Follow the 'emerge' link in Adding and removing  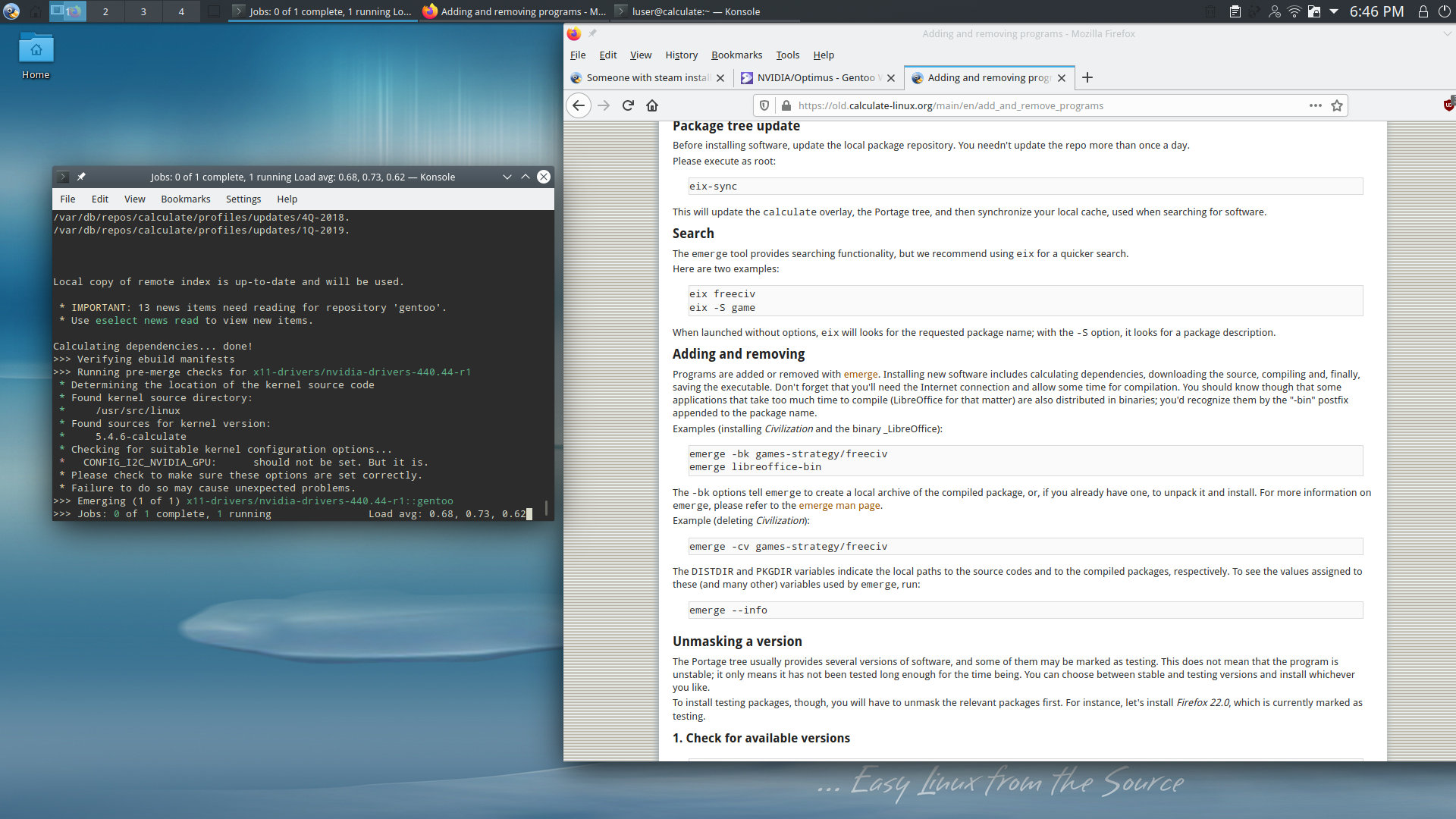click(x=861, y=374)
